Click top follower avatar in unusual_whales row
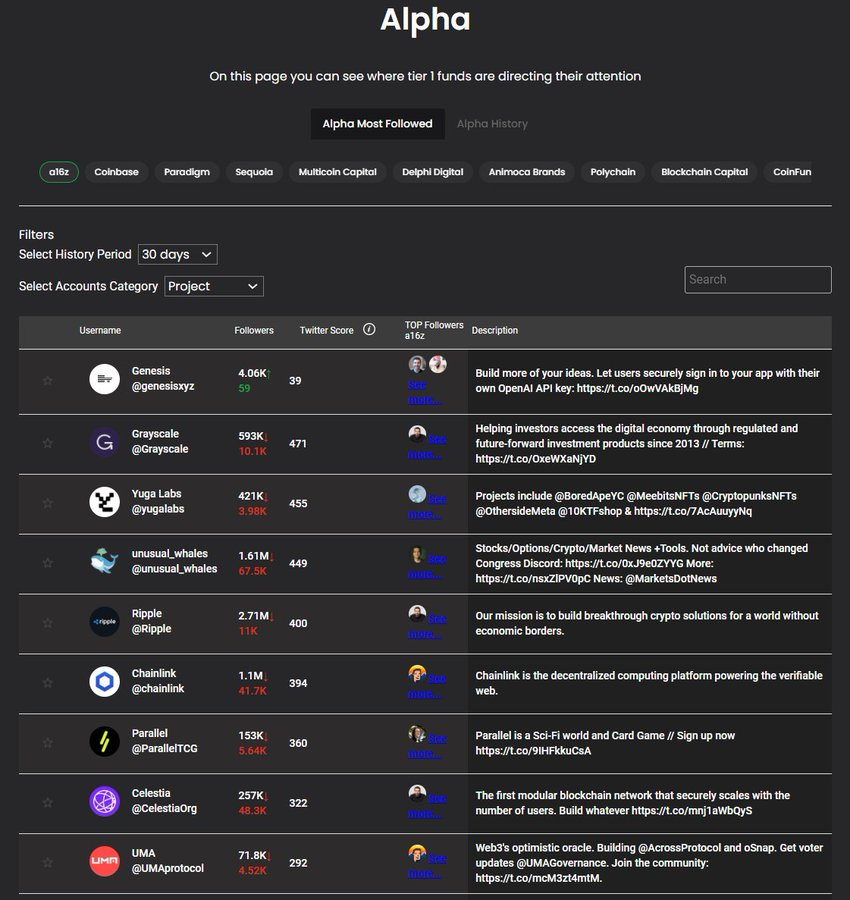The image size is (850, 900). click(417, 554)
